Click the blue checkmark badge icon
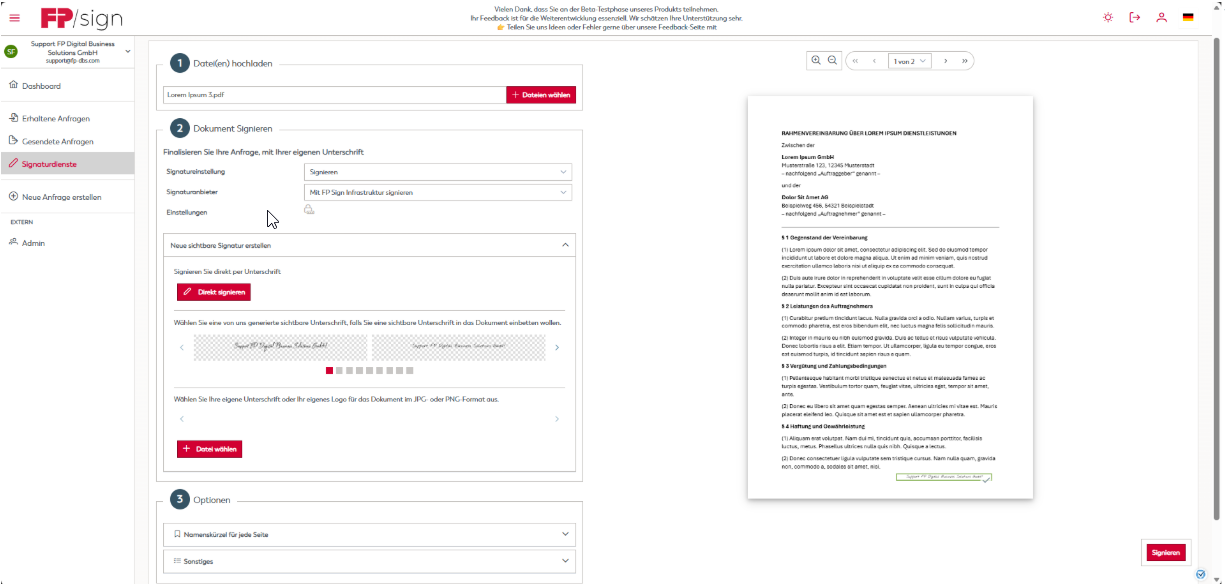This screenshot has height=584, width=1225. (1200, 574)
